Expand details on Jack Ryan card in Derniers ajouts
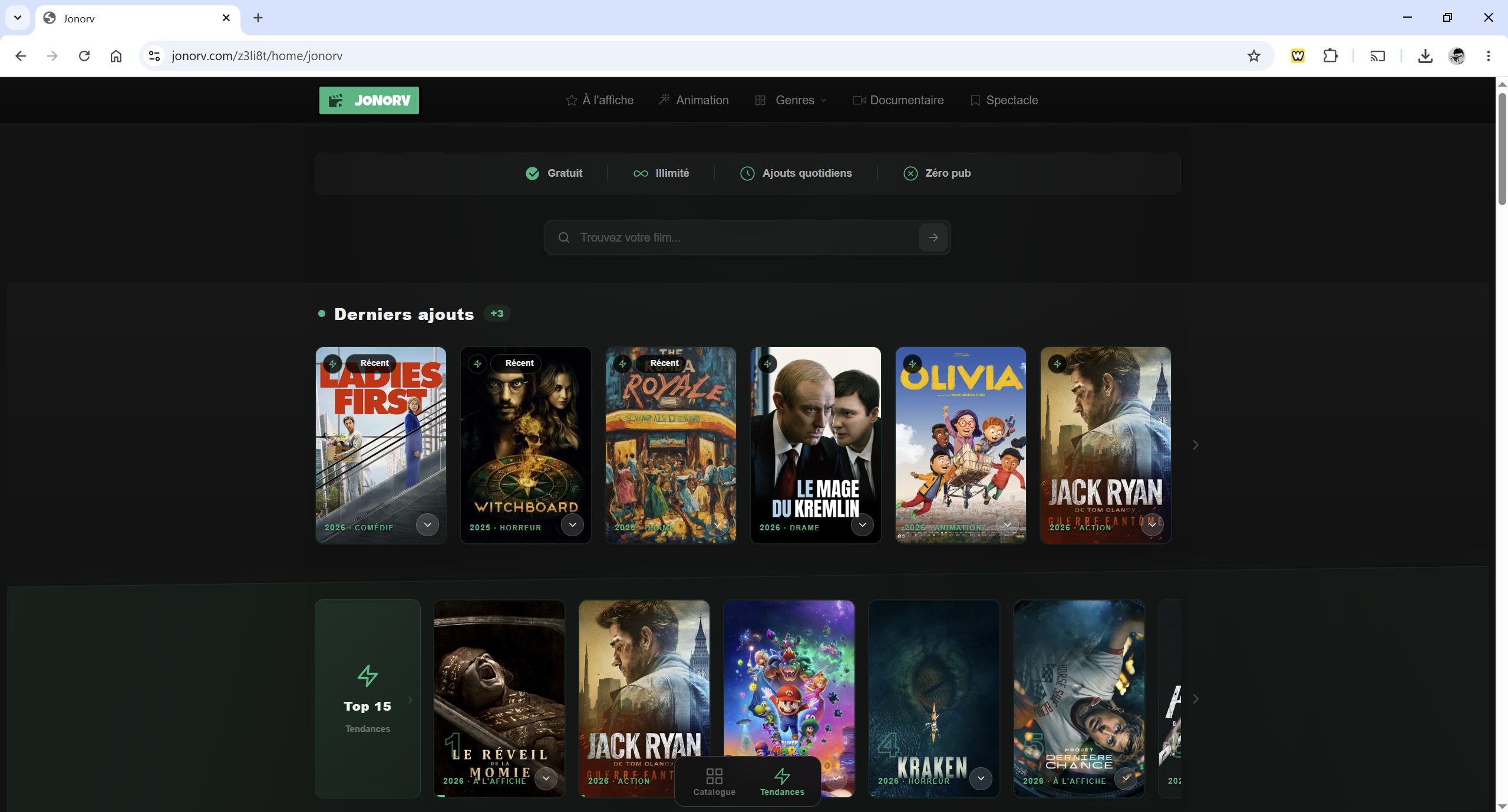Viewport: 1508px width, 812px height. (x=1152, y=524)
